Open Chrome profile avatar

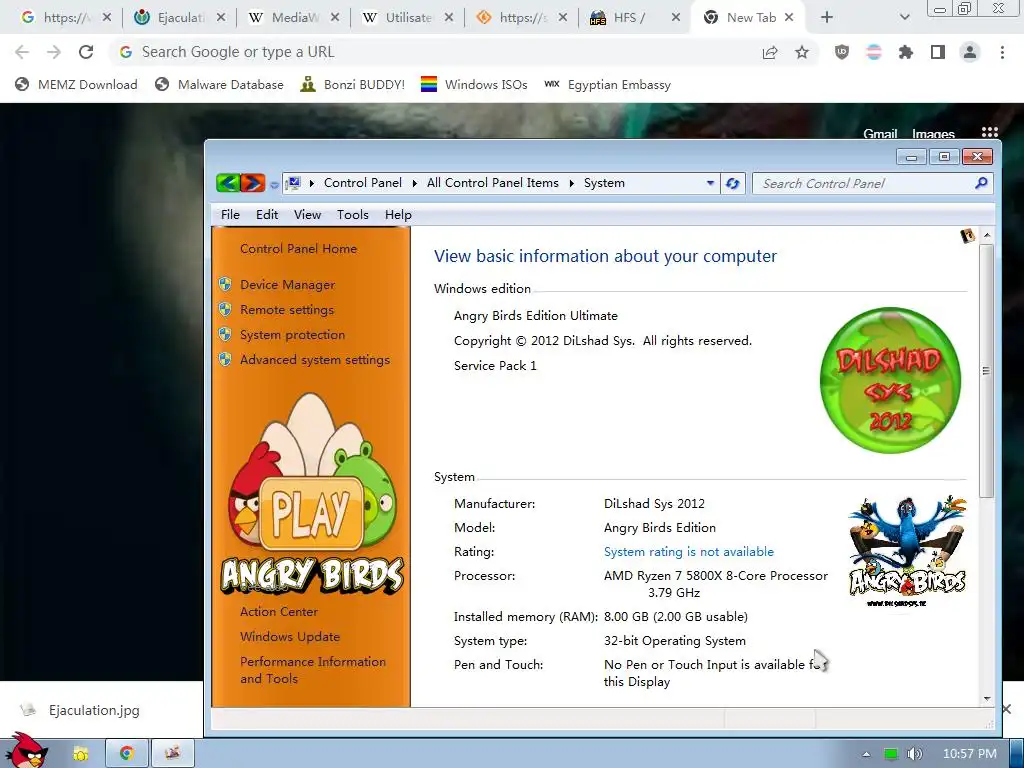(x=970, y=52)
